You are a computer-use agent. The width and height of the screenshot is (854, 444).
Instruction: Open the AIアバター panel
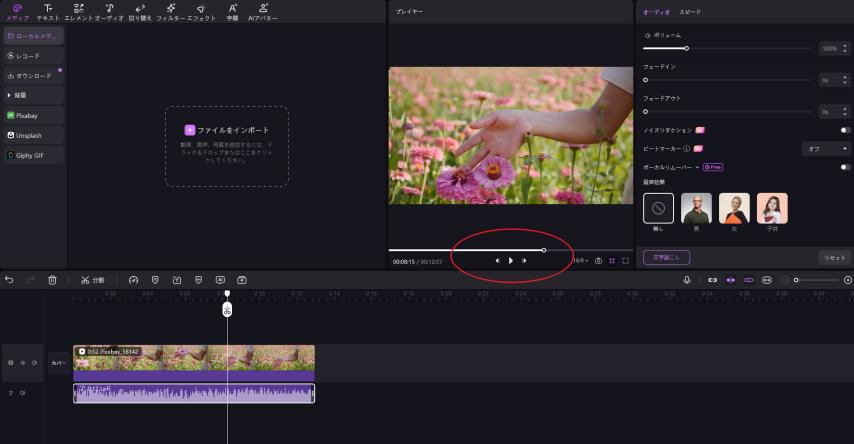pos(263,12)
